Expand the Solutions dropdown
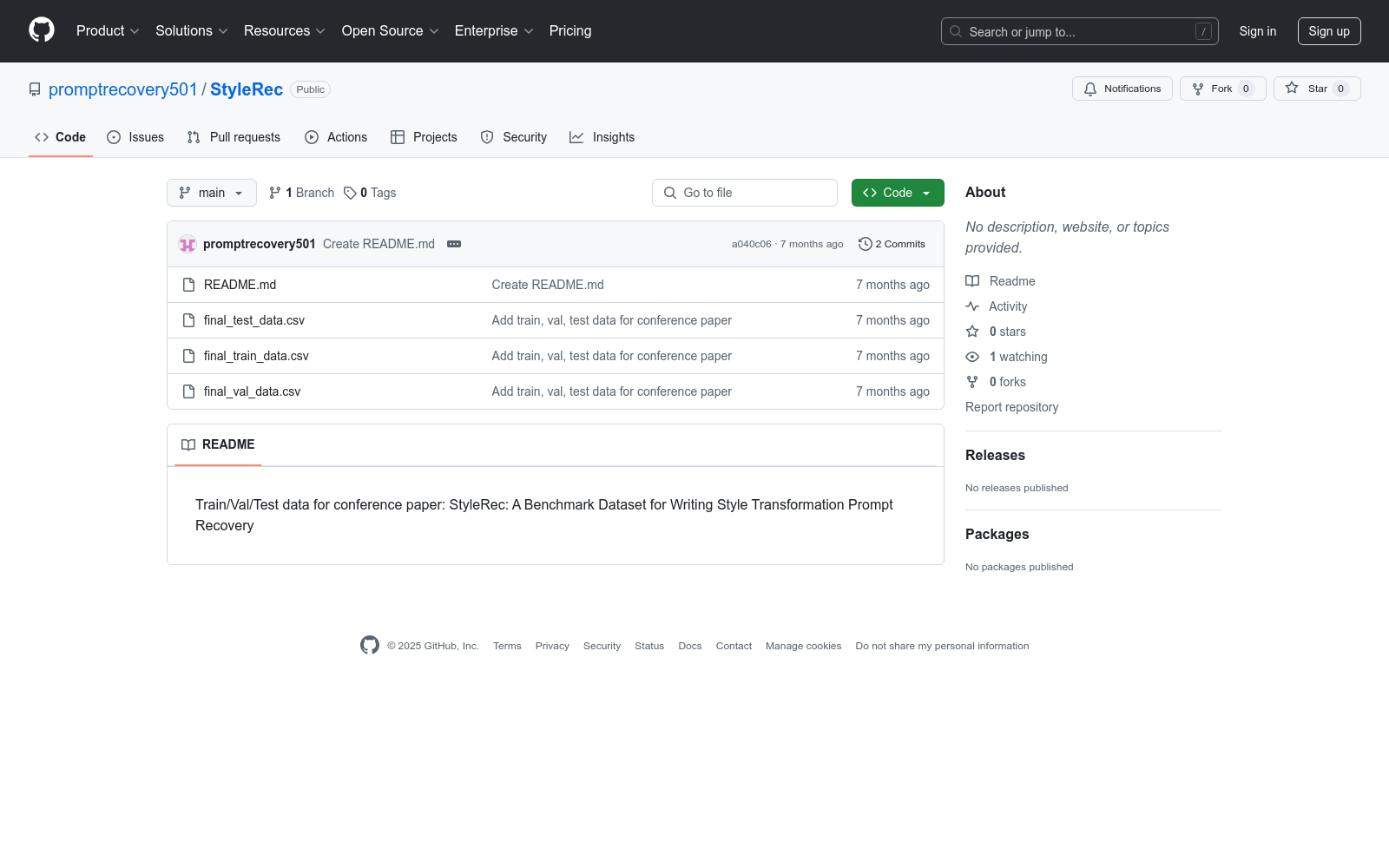This screenshot has height=868, width=1389. coord(192,31)
